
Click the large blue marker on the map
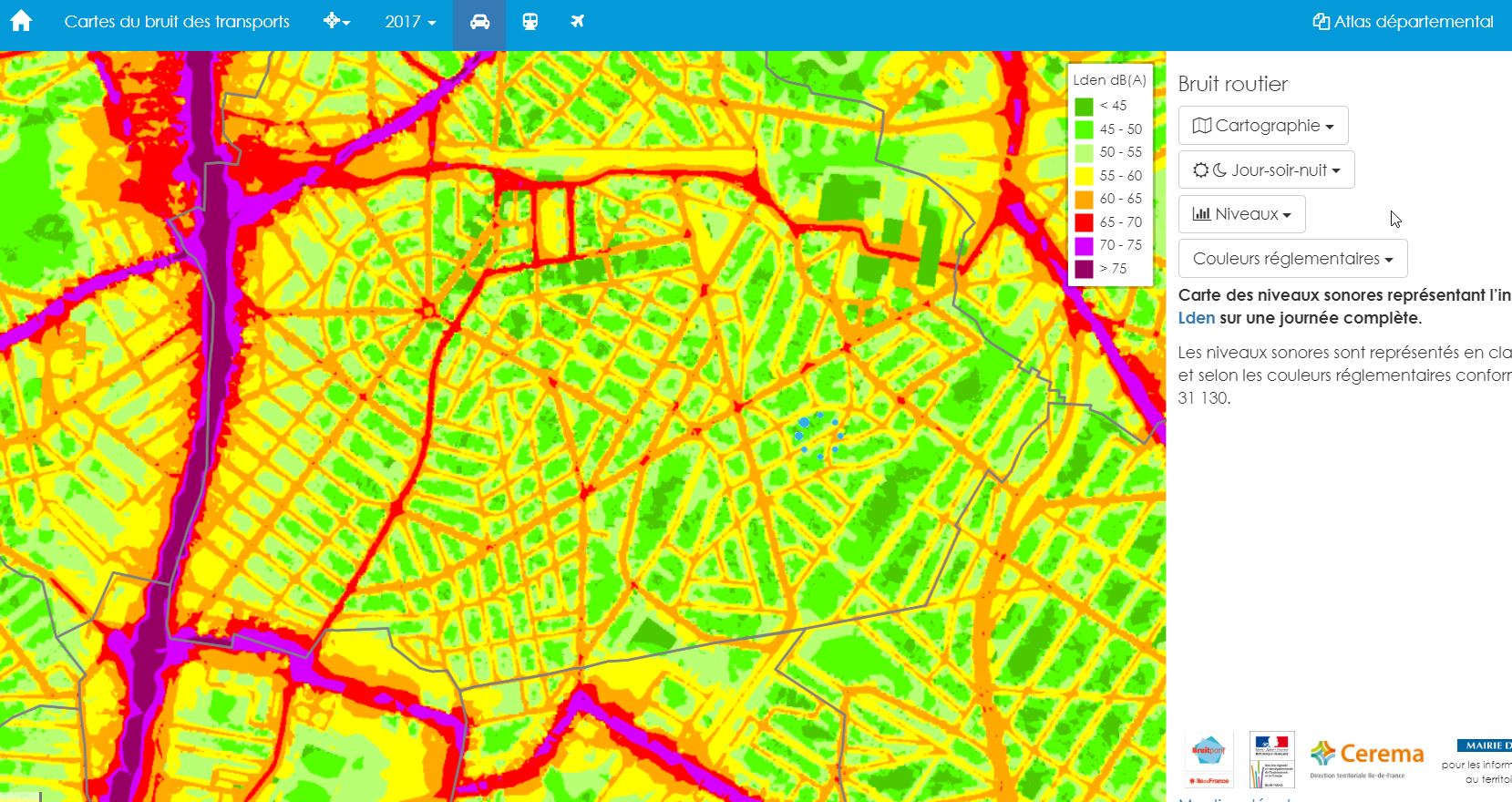[804, 422]
